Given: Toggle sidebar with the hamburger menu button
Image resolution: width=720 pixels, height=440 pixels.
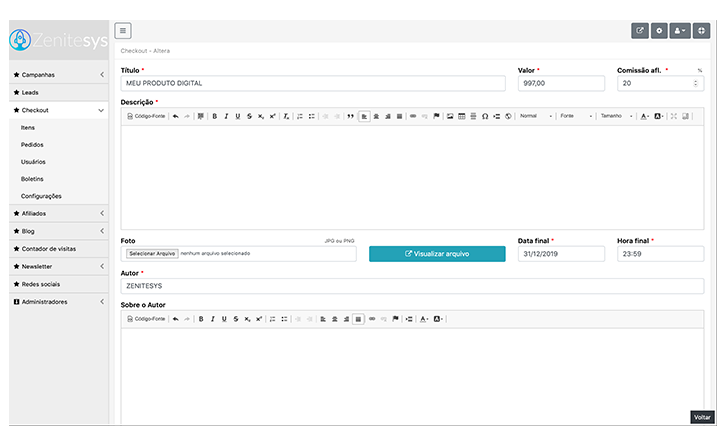Looking at the screenshot, I should tap(123, 31).
